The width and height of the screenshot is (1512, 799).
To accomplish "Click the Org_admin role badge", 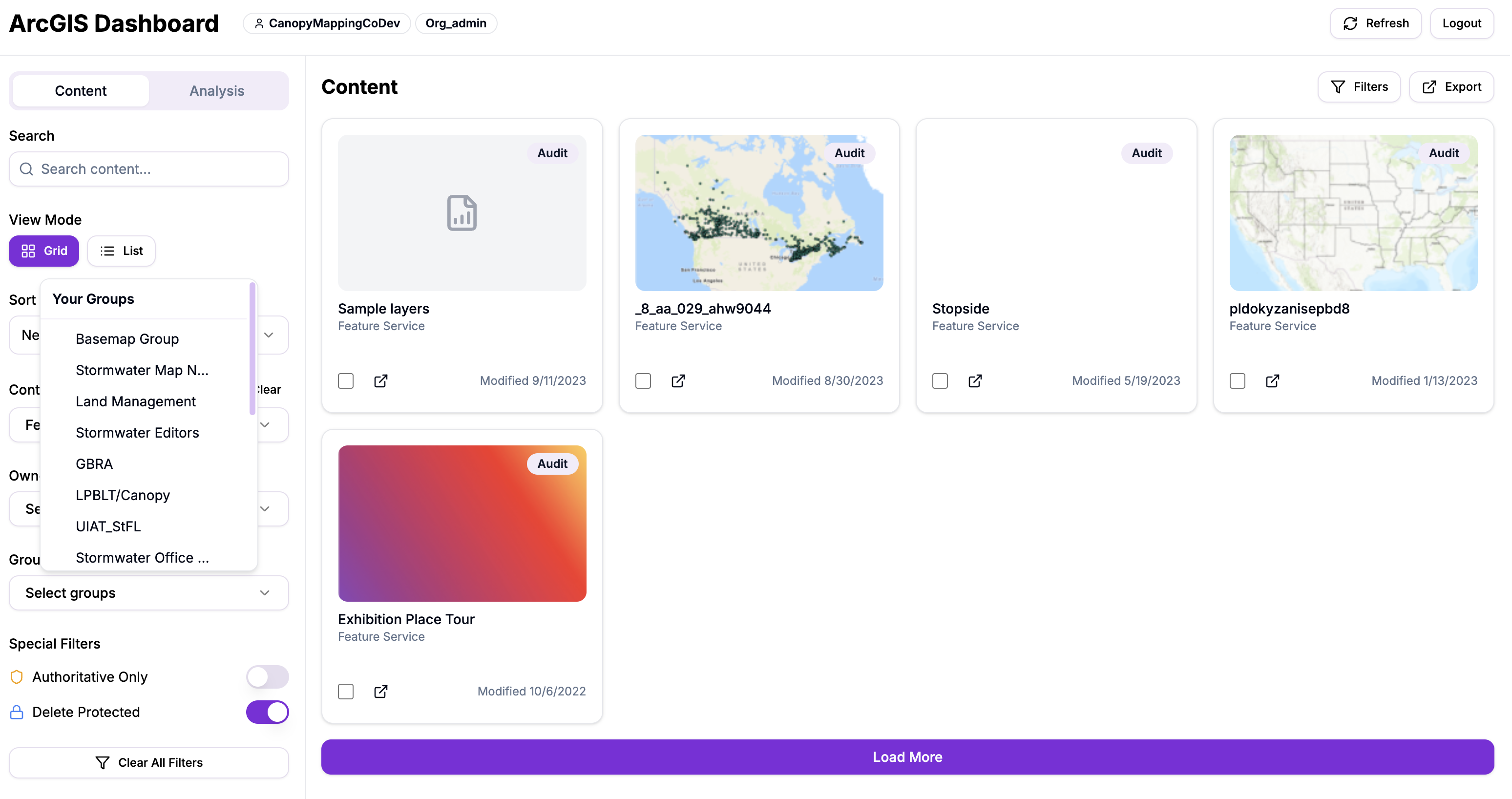I will pyautogui.click(x=456, y=23).
